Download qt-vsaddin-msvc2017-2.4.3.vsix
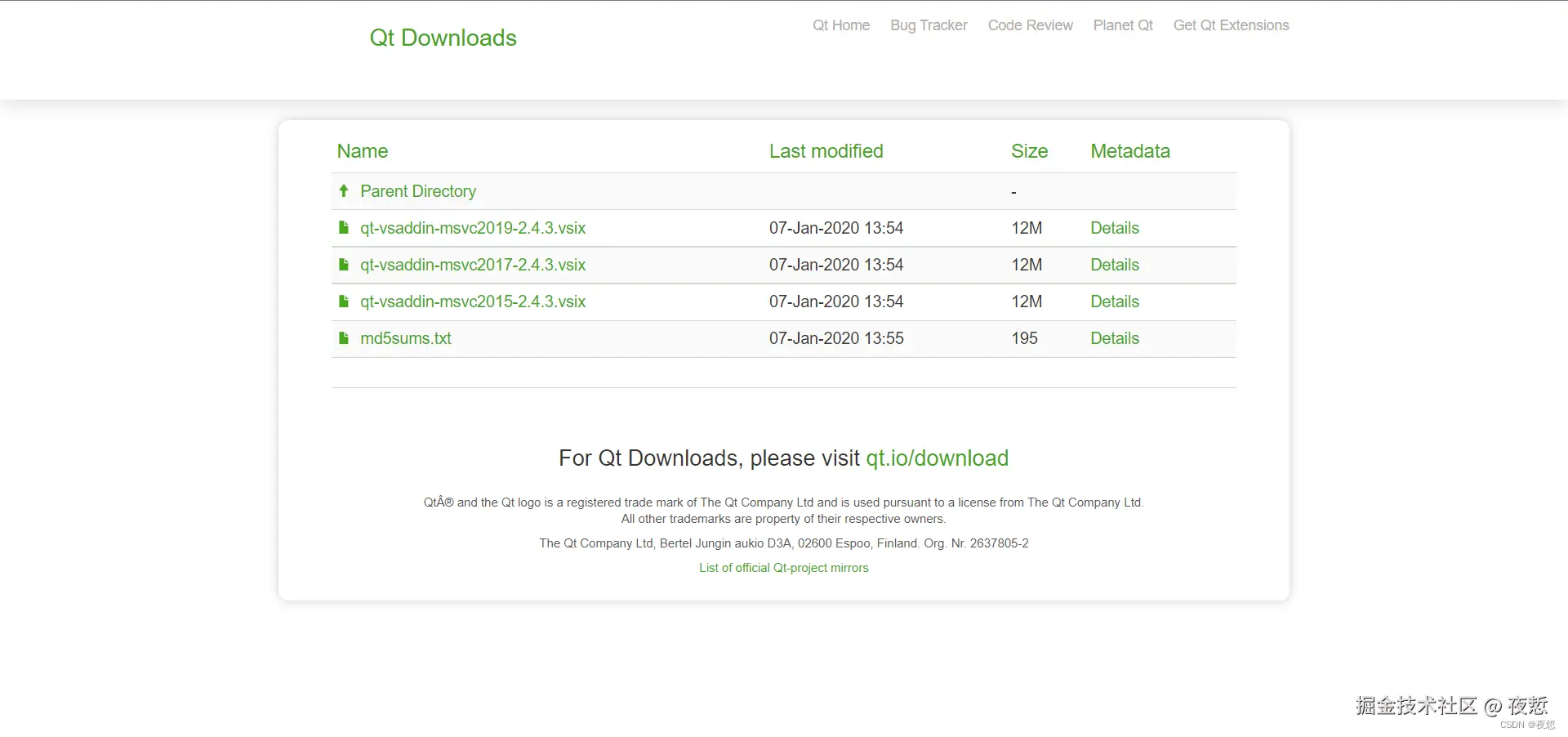Viewport: 1568px width, 737px height. click(x=473, y=265)
